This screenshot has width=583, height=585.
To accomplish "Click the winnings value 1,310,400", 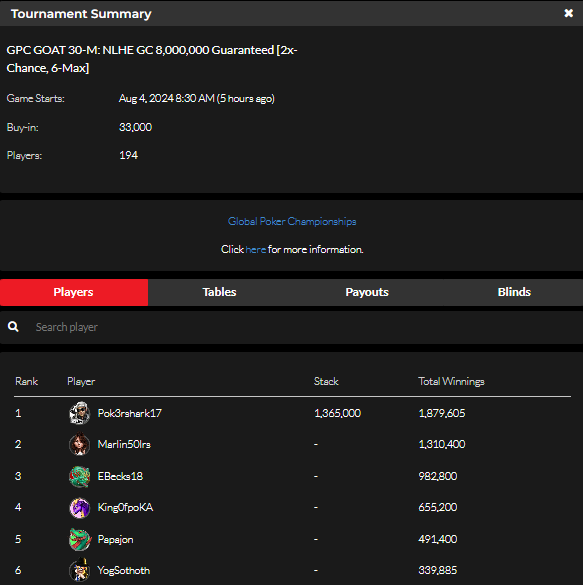I will click(442, 444).
